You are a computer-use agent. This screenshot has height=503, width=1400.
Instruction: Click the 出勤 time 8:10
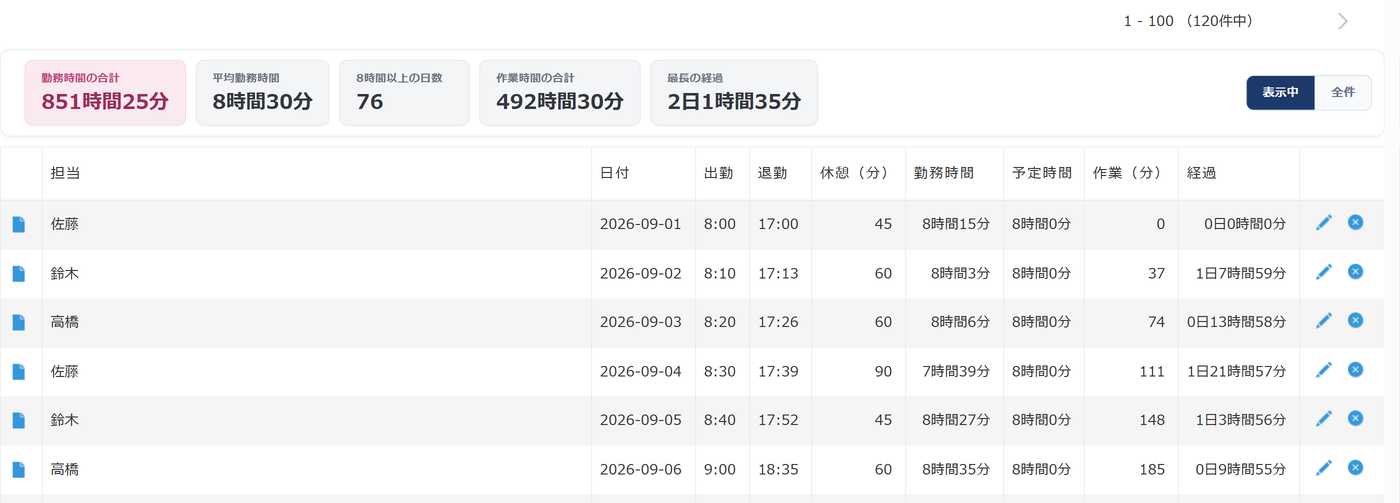click(720, 273)
